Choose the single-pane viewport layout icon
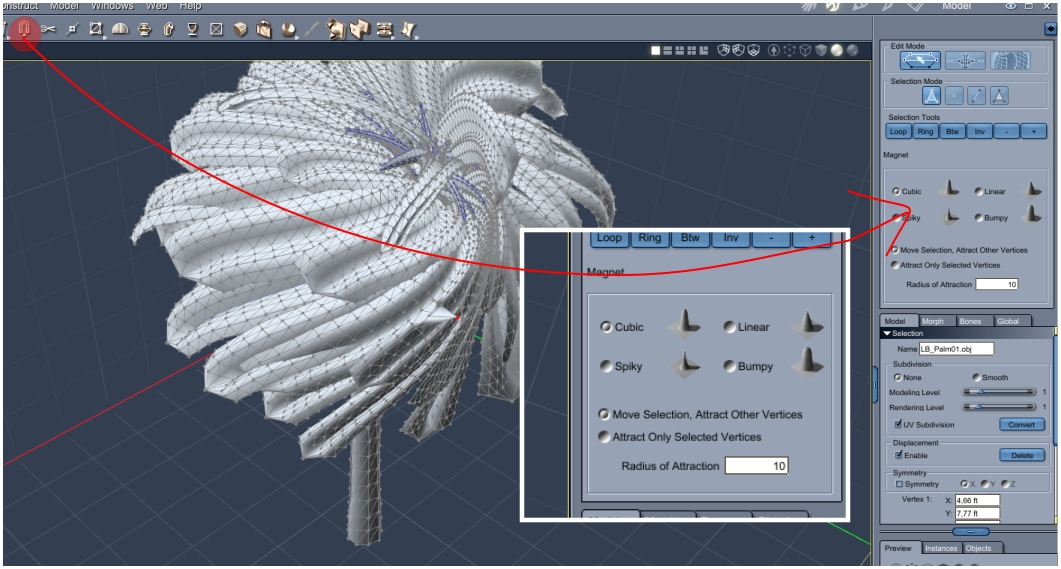 655,51
